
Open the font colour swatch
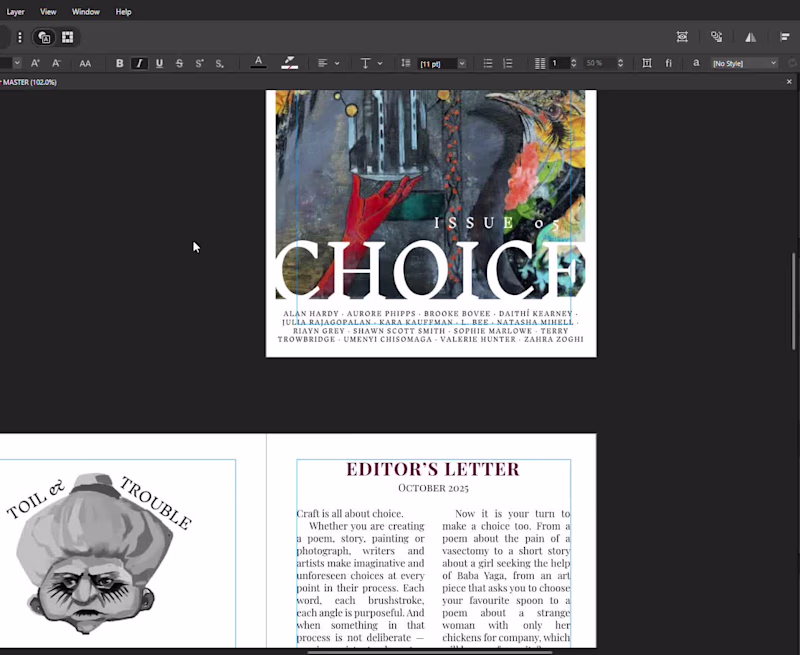pyautogui.click(x=258, y=63)
